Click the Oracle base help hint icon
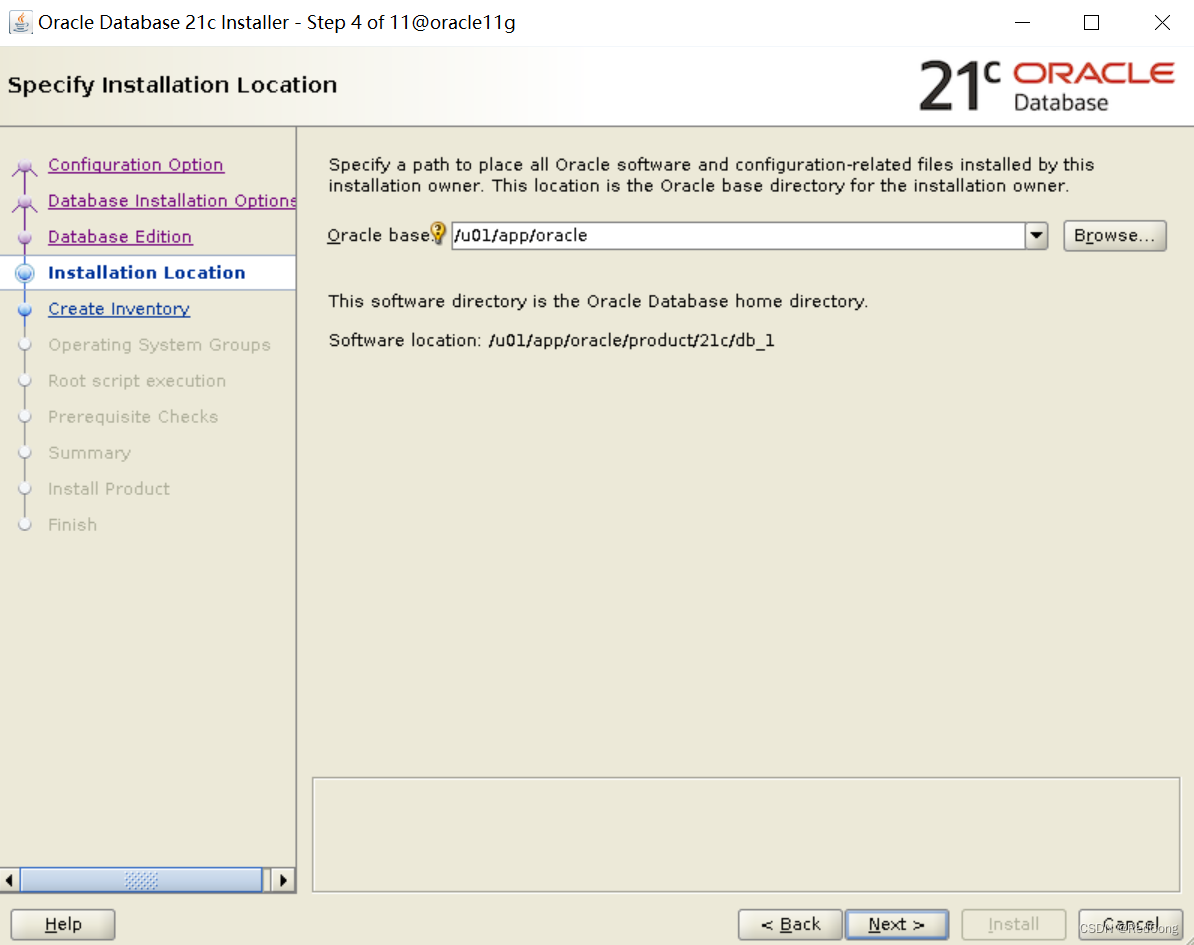The width and height of the screenshot is (1194, 945). coord(438,233)
